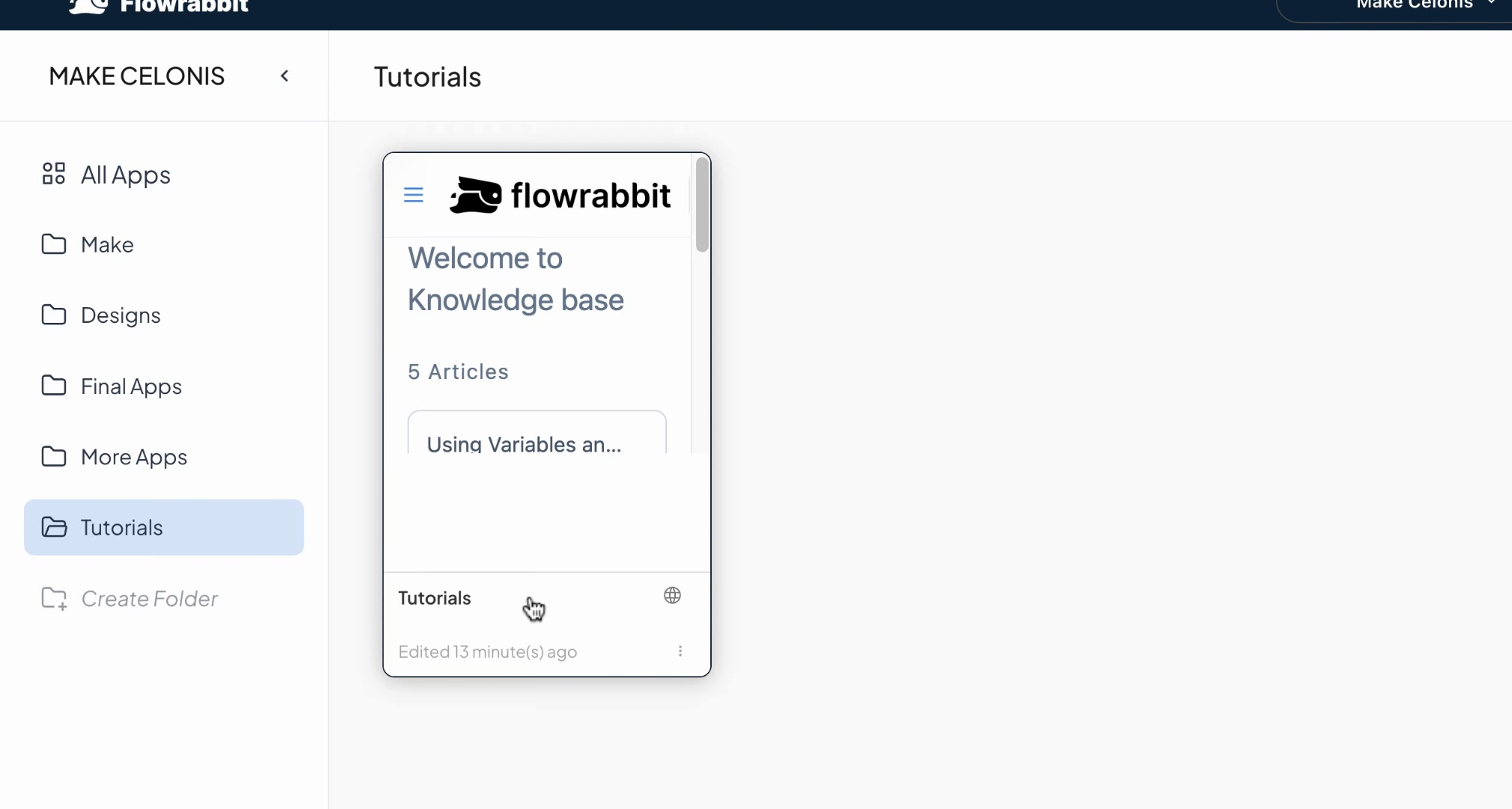
Task: Open the More Apps folder label
Action: coord(134,457)
